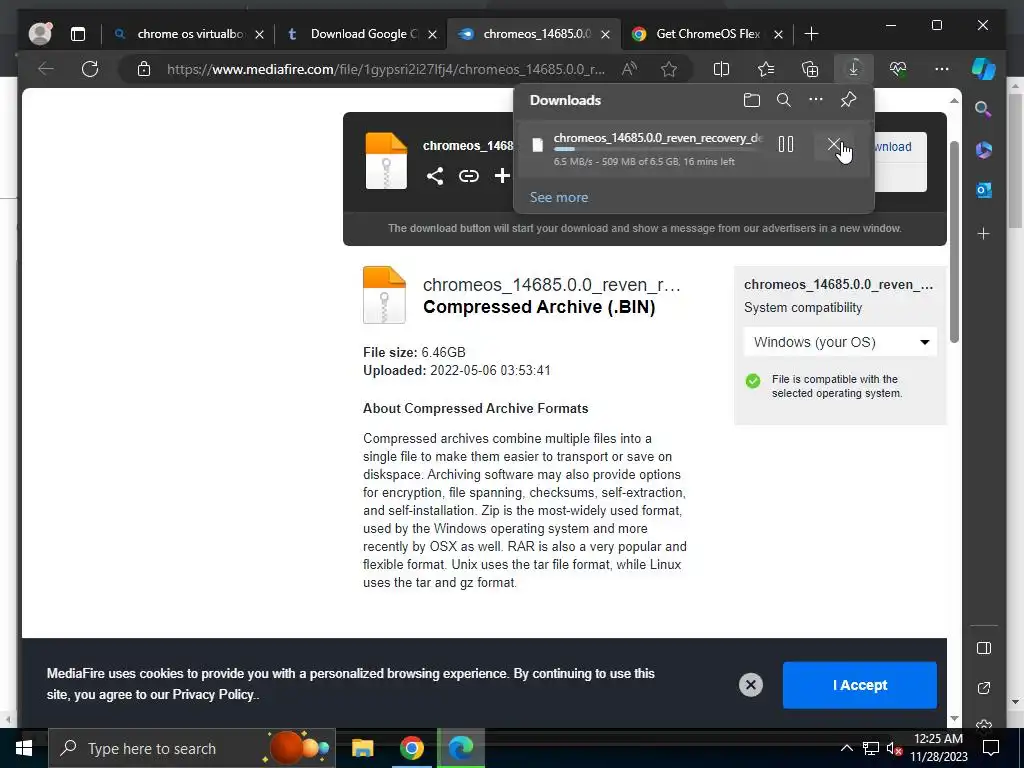1024x768 pixels.
Task: Activate Read aloud icon in address bar
Action: pyautogui.click(x=629, y=69)
